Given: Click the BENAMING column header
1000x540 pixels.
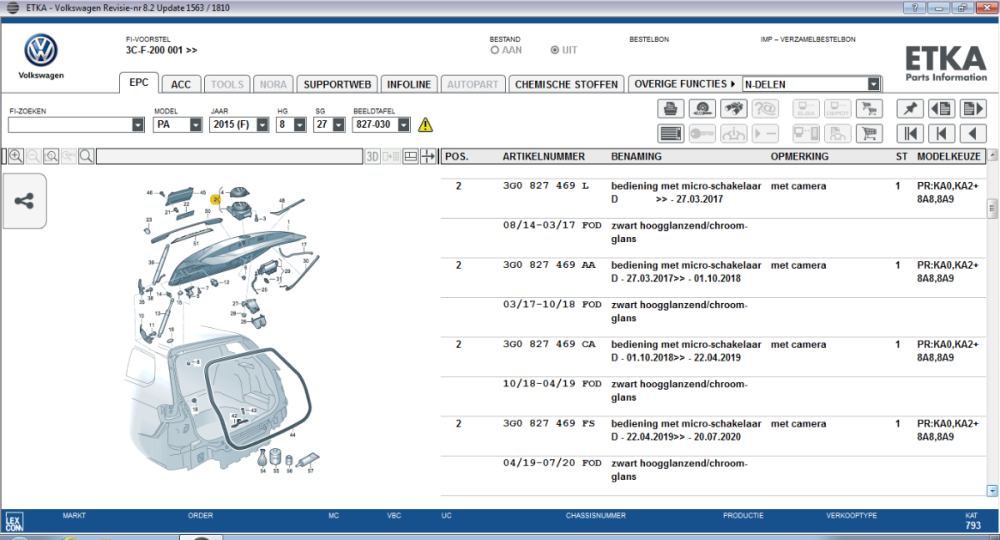Looking at the screenshot, I should click(636, 156).
